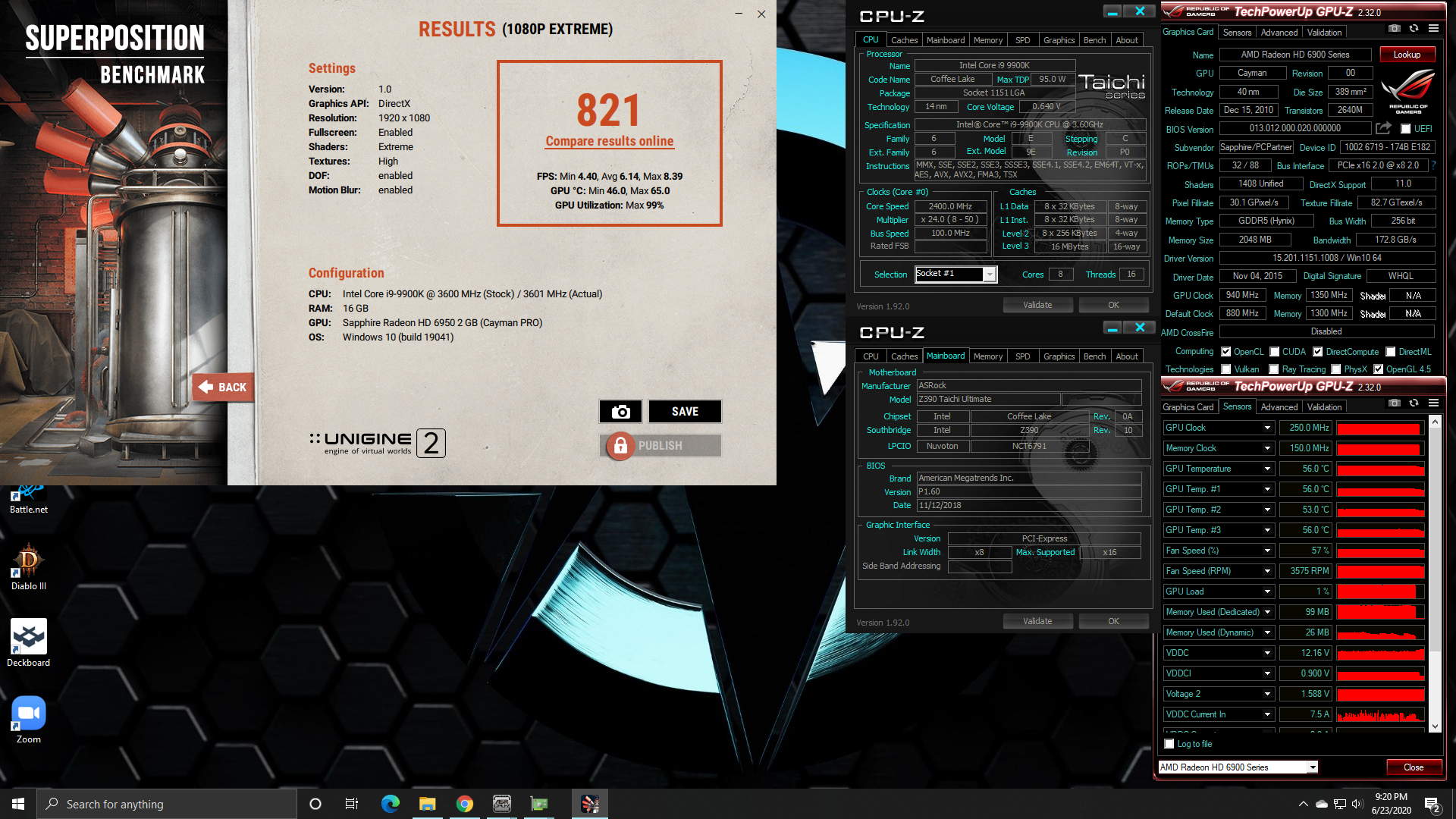
Task: Click the refresh icon in the Sensors GPU-Z window
Action: (1414, 403)
